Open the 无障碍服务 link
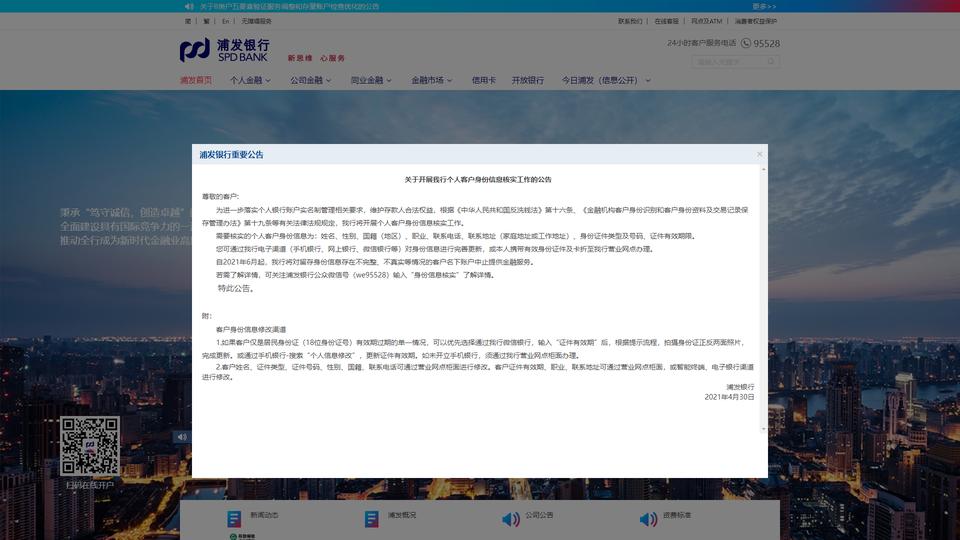 [x=256, y=21]
